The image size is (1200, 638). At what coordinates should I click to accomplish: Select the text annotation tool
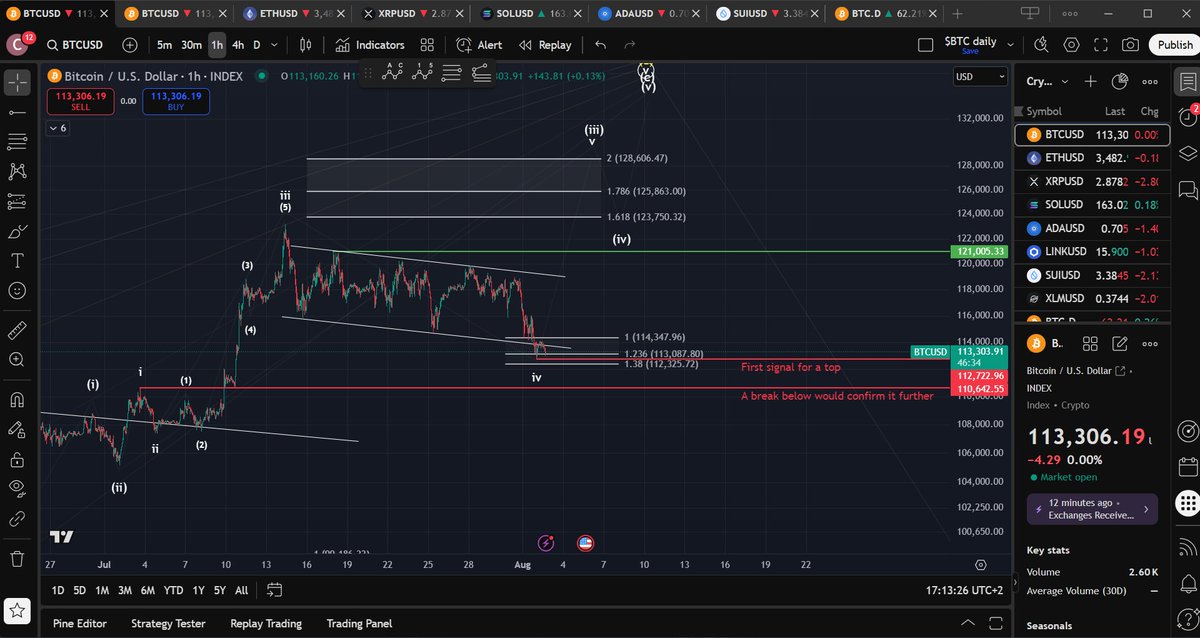click(x=17, y=261)
